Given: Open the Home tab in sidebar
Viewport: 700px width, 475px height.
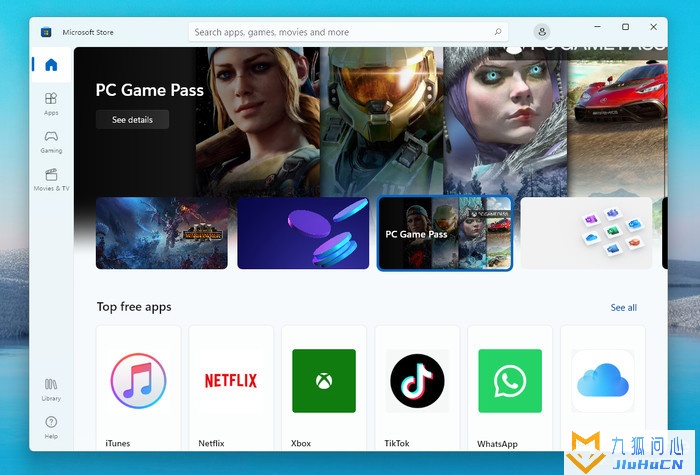Looking at the screenshot, I should [x=51, y=65].
